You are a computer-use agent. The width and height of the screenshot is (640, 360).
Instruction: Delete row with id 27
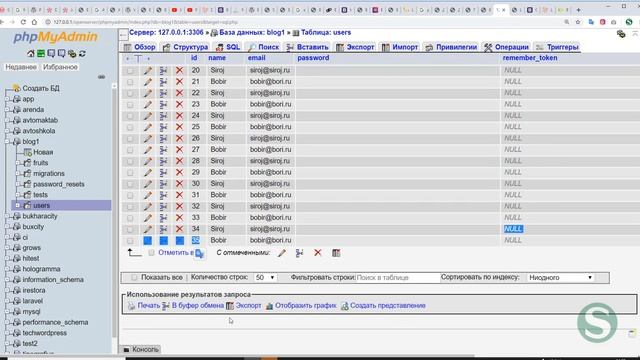179,150
